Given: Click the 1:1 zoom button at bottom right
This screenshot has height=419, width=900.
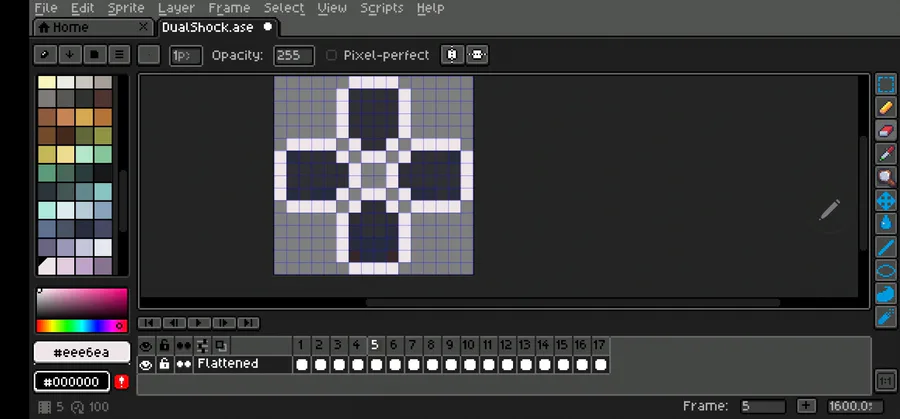Looking at the screenshot, I should tap(886, 381).
